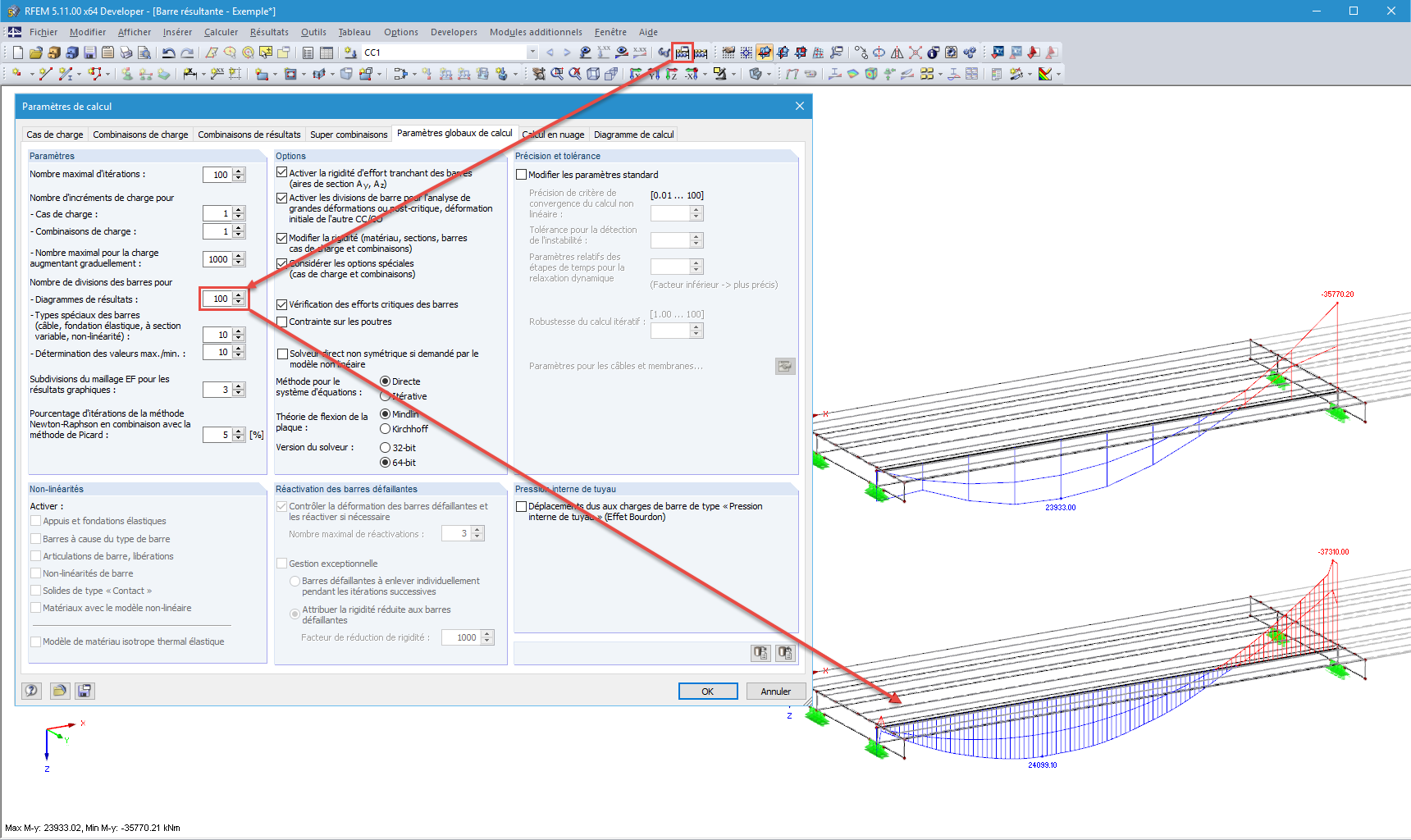Image resolution: width=1411 pixels, height=840 pixels.
Task: Click the rotate tool icon
Action: pos(879,52)
